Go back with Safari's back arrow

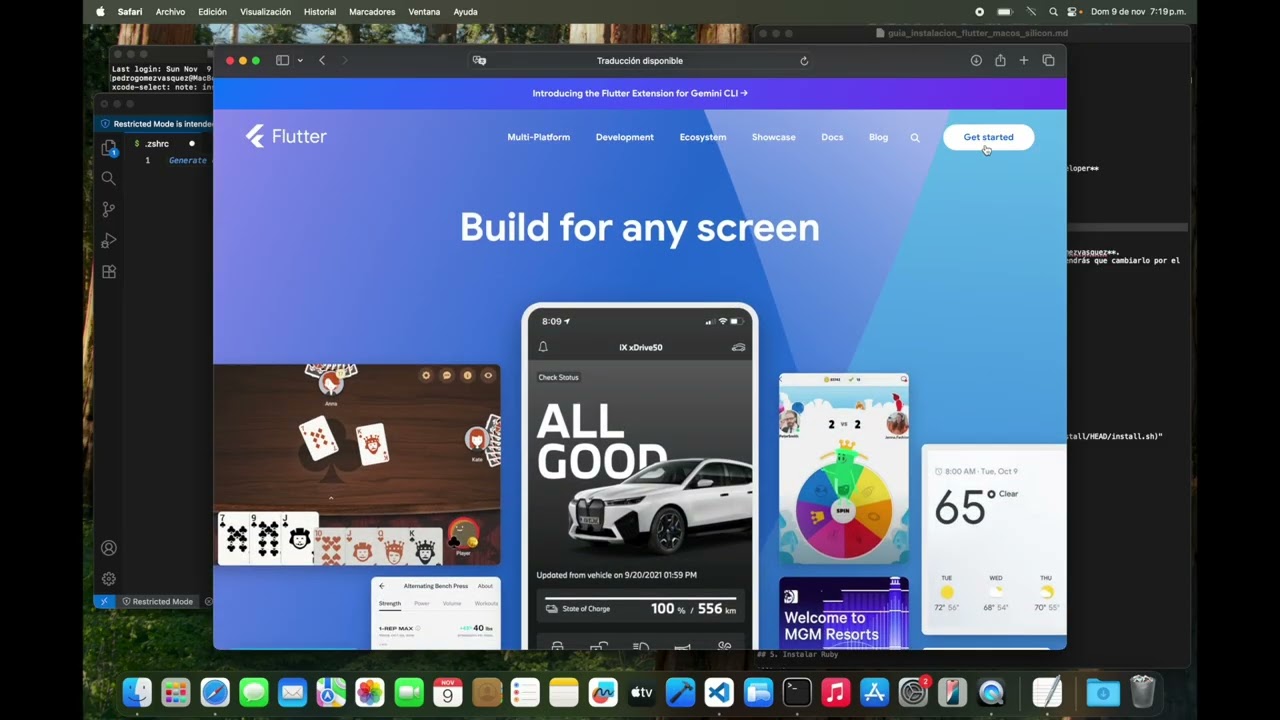(x=322, y=61)
